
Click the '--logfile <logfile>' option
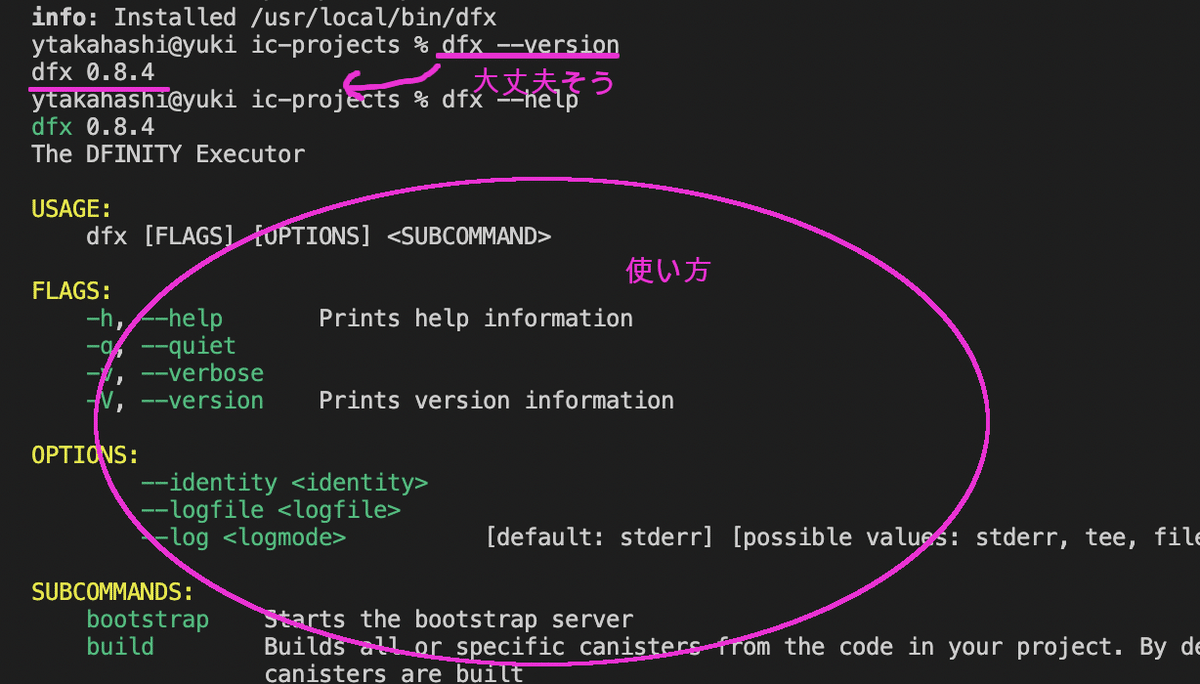[271, 510]
